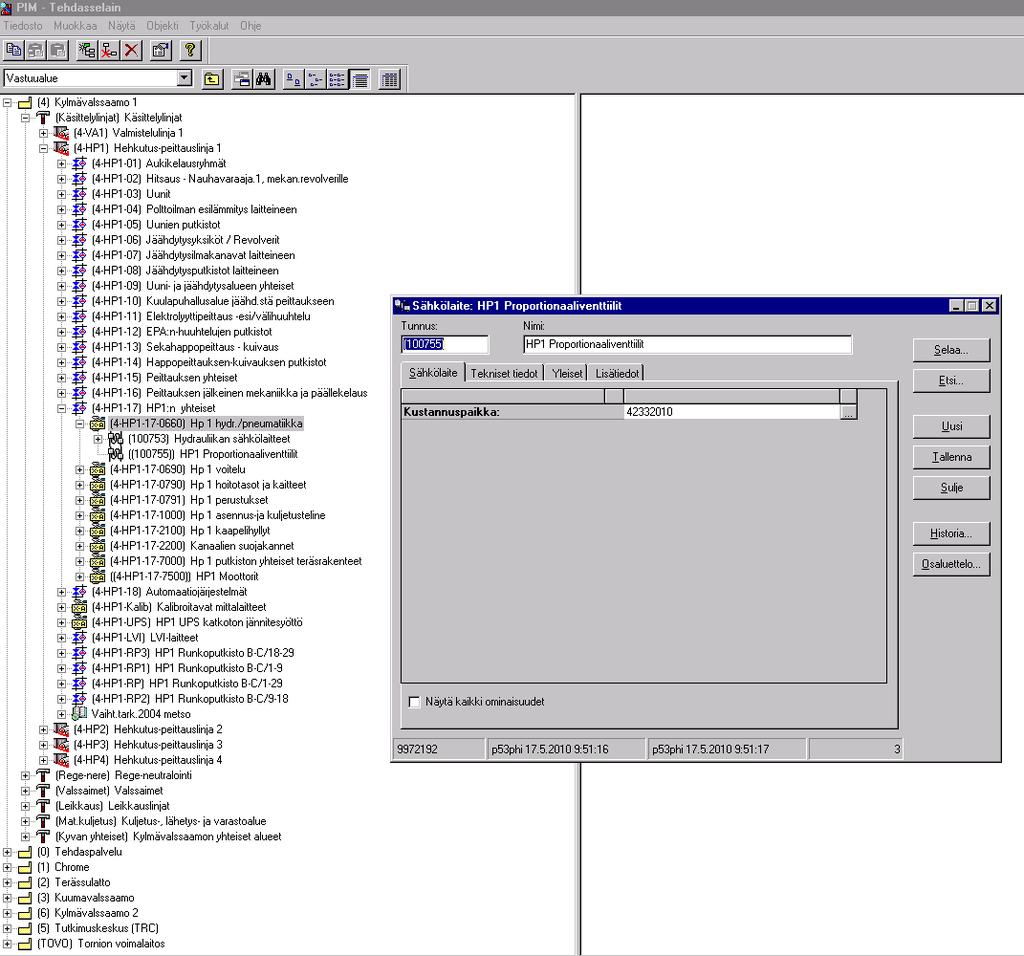Click the Kustannuspaikka value 42332010
Image resolution: width=1024 pixels, height=956 pixels.
[x=731, y=412]
